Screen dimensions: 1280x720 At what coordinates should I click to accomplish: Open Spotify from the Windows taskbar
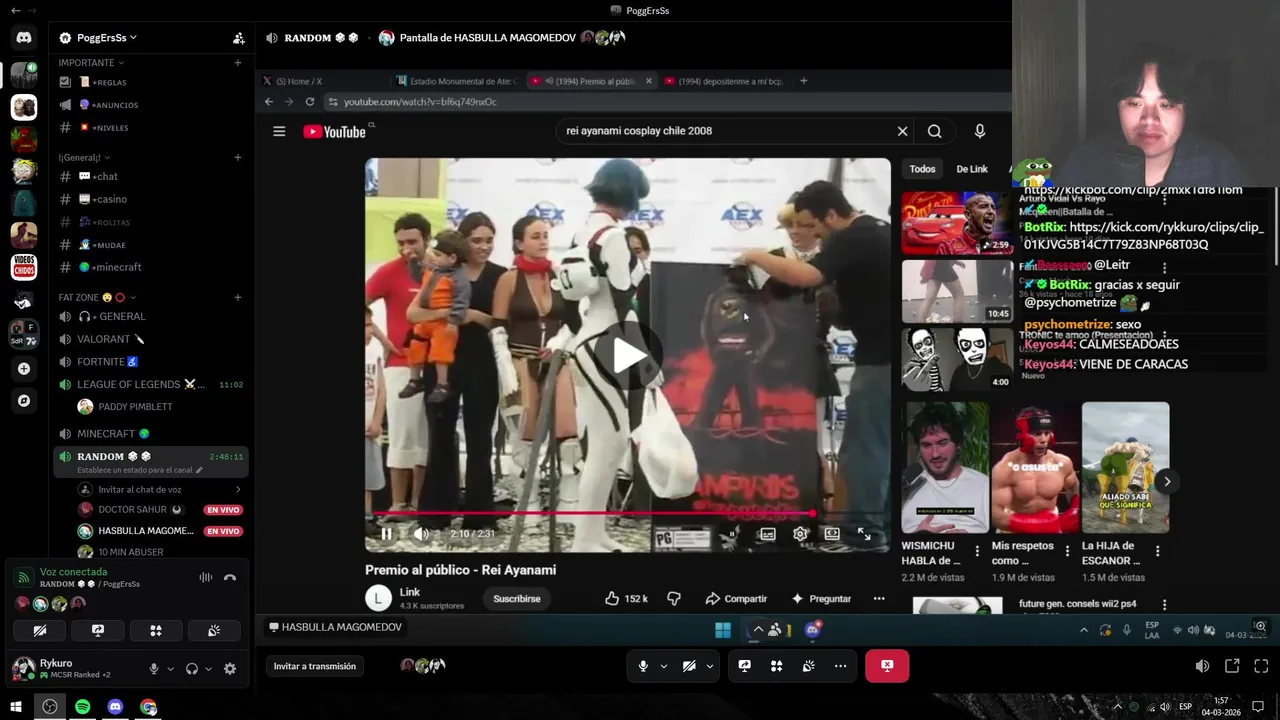pos(82,707)
